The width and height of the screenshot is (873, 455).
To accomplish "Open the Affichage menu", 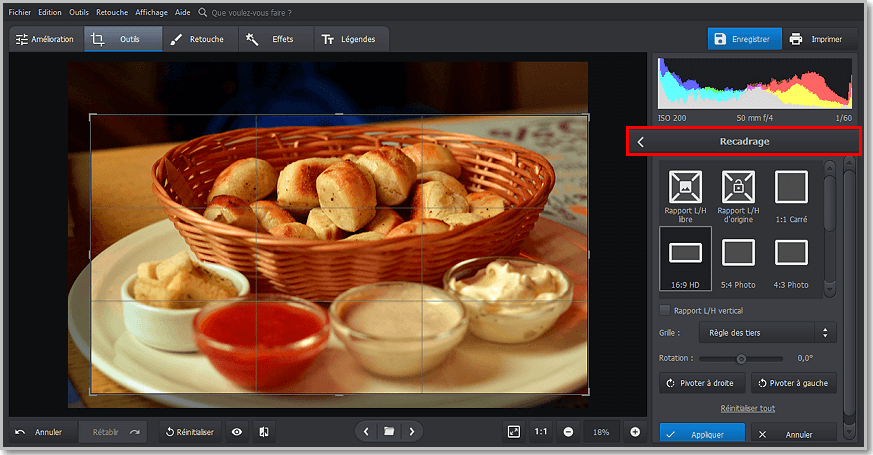I will (x=151, y=12).
